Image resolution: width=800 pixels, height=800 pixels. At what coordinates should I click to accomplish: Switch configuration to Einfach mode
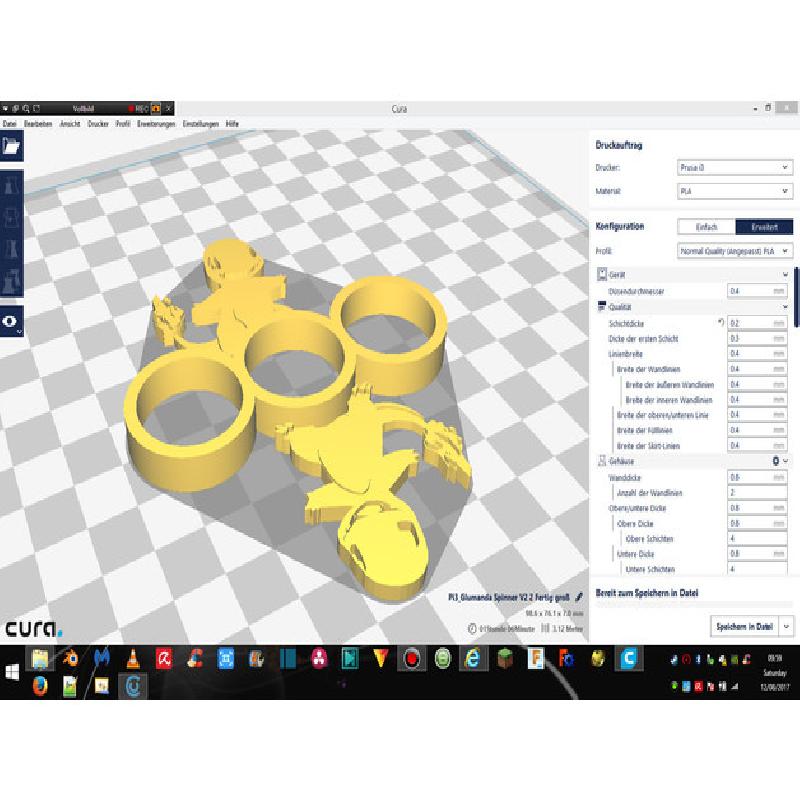pos(706,227)
